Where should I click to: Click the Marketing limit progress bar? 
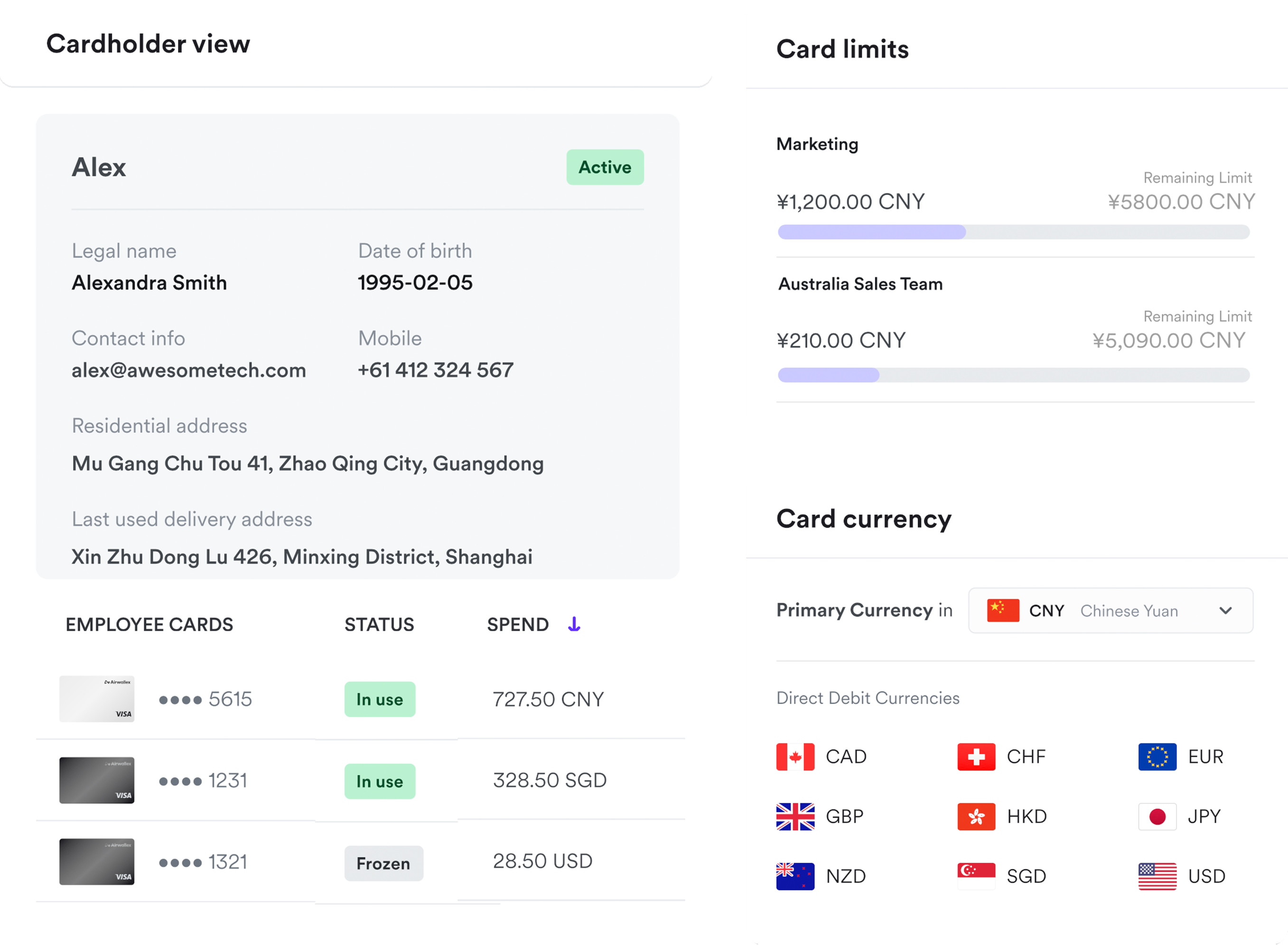[1013, 232]
